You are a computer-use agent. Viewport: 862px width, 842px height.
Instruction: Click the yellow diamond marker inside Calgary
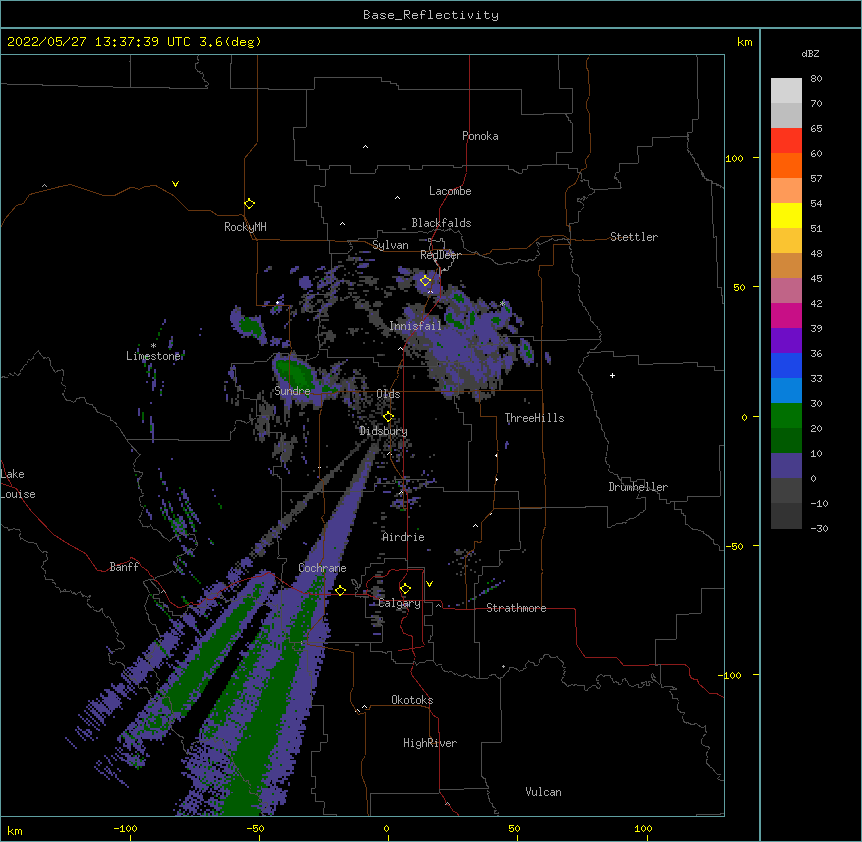pyautogui.click(x=405, y=589)
